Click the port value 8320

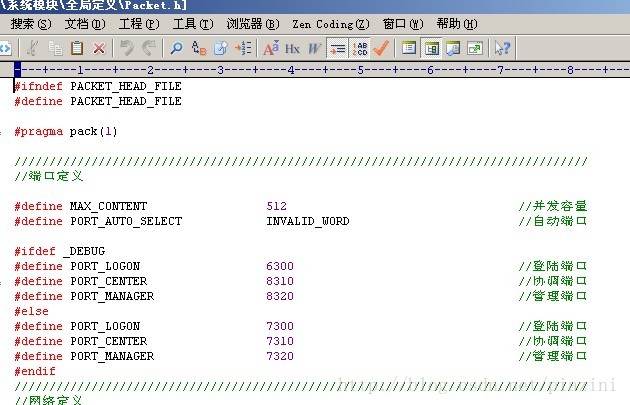[x=280, y=296]
